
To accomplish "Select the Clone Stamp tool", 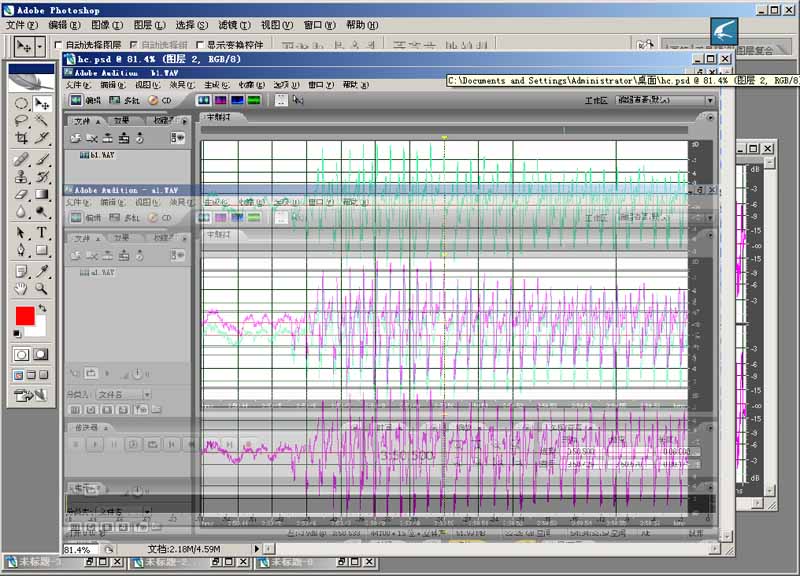I will 21,177.
